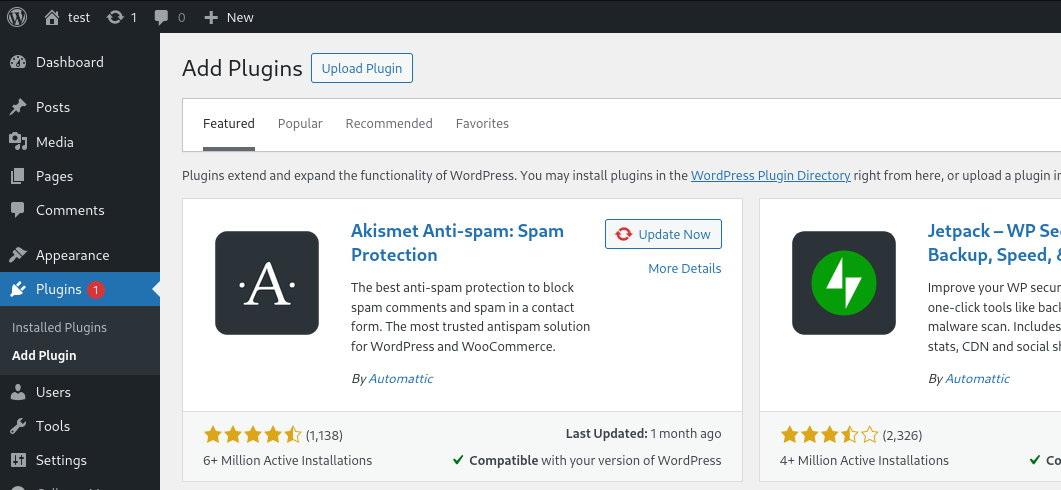Switch to the Popular tab
Viewport: 1061px width, 490px height.
(300, 124)
